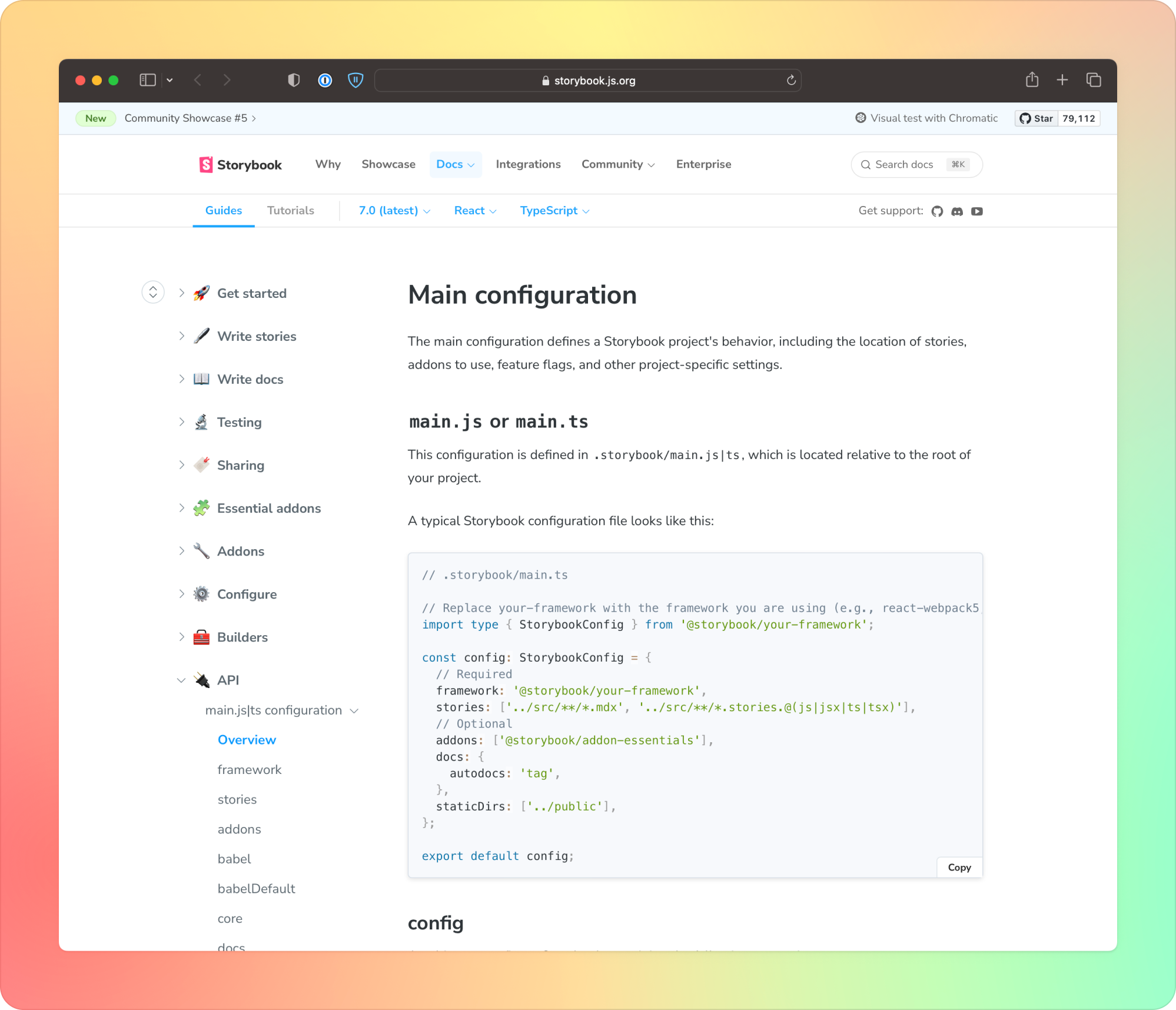Copy the main.ts code snippet

(x=959, y=867)
